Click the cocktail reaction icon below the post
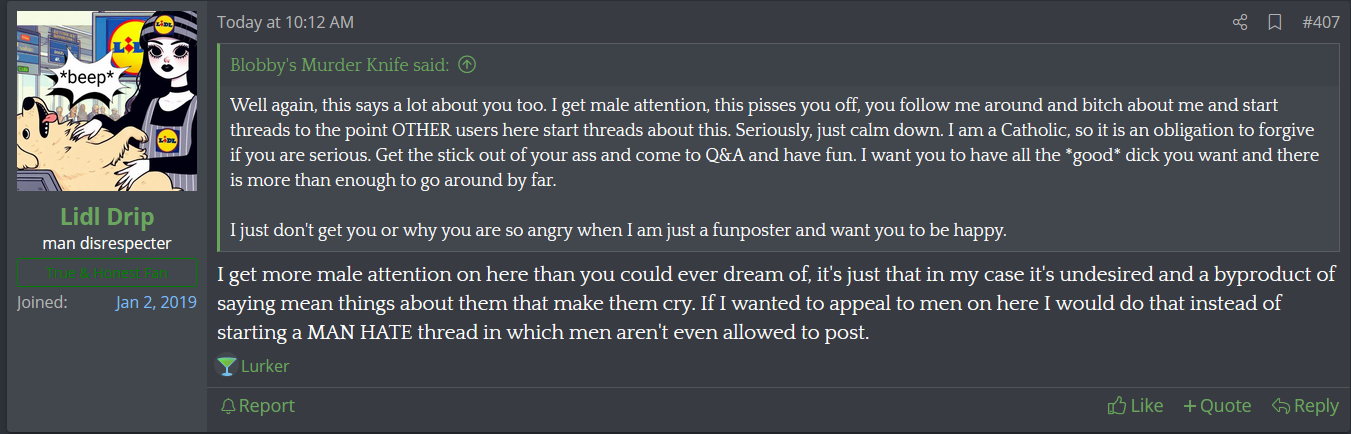 click(226, 366)
